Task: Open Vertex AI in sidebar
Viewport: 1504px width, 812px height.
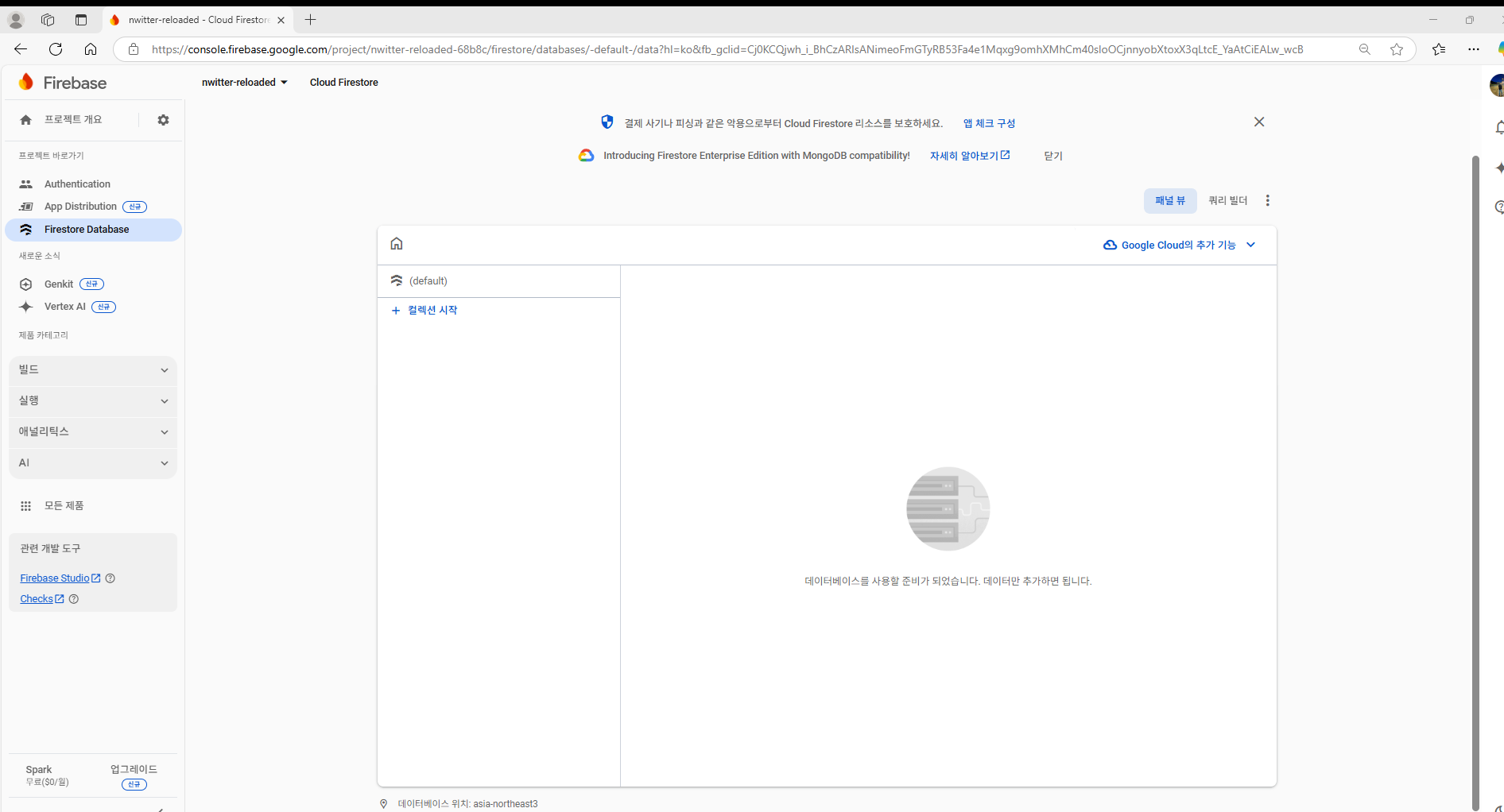Action: 65,307
